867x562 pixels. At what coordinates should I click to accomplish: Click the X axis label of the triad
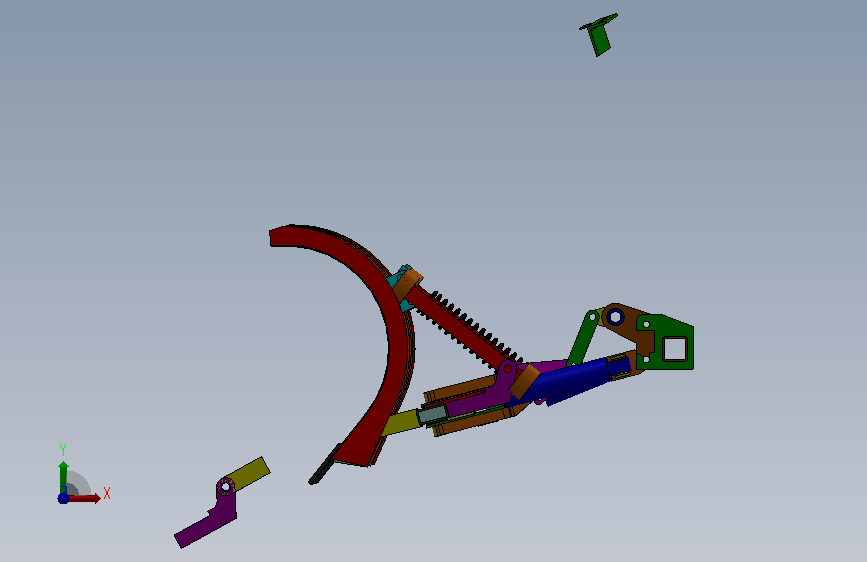[x=107, y=493]
